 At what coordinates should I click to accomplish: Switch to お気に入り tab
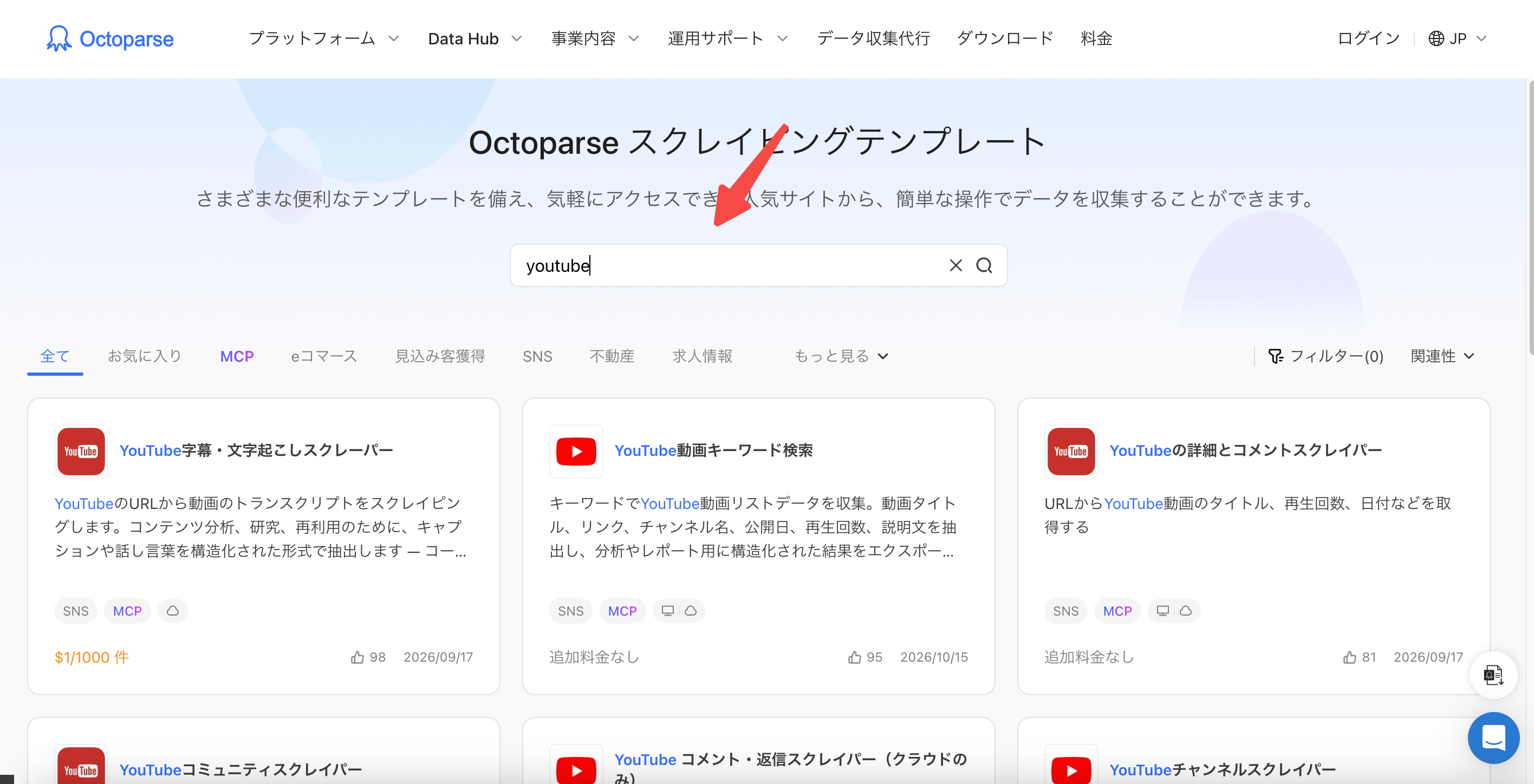[x=145, y=356]
